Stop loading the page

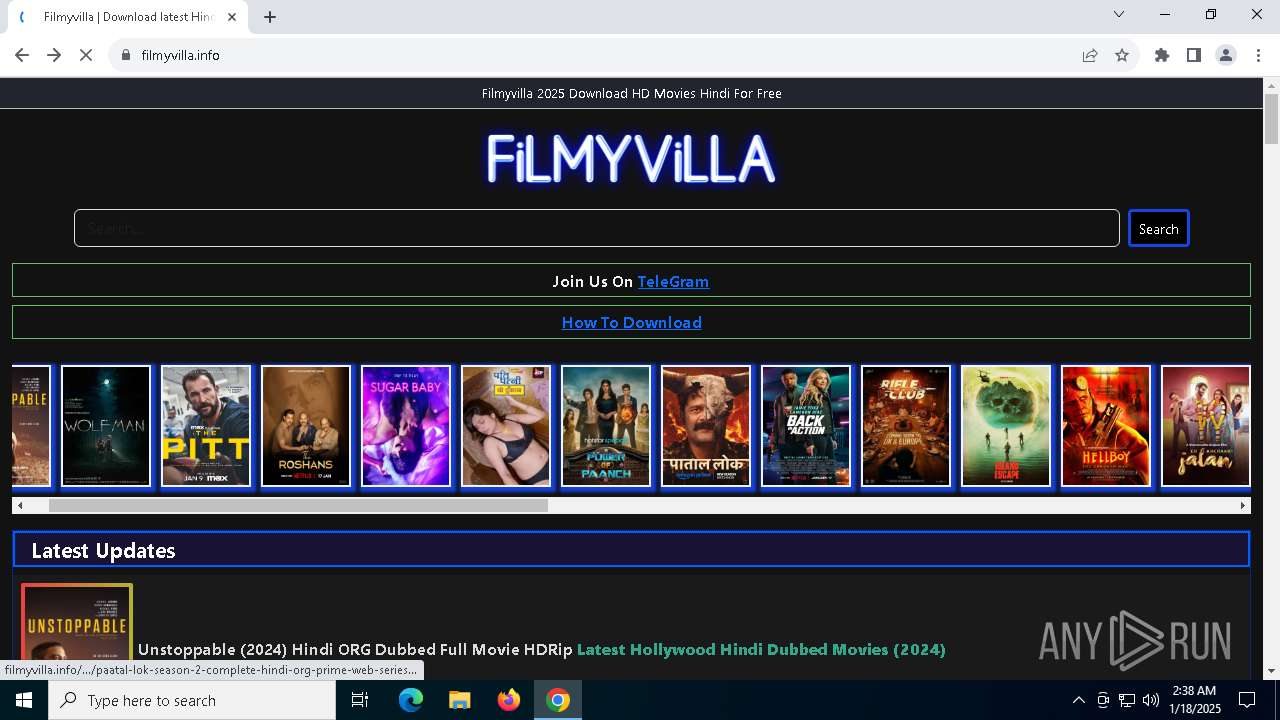pos(86,55)
